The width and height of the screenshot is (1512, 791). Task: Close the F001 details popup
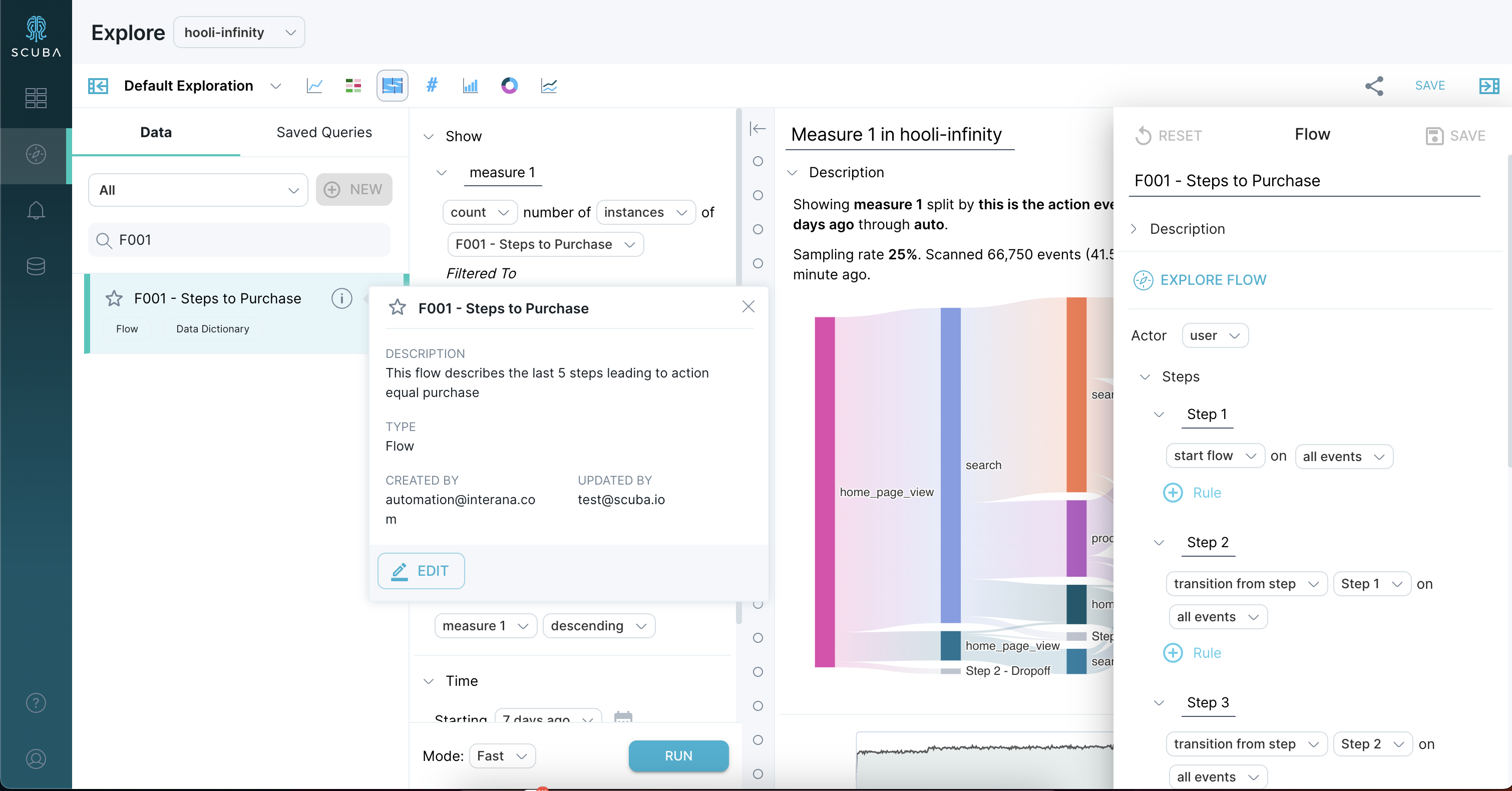point(748,307)
